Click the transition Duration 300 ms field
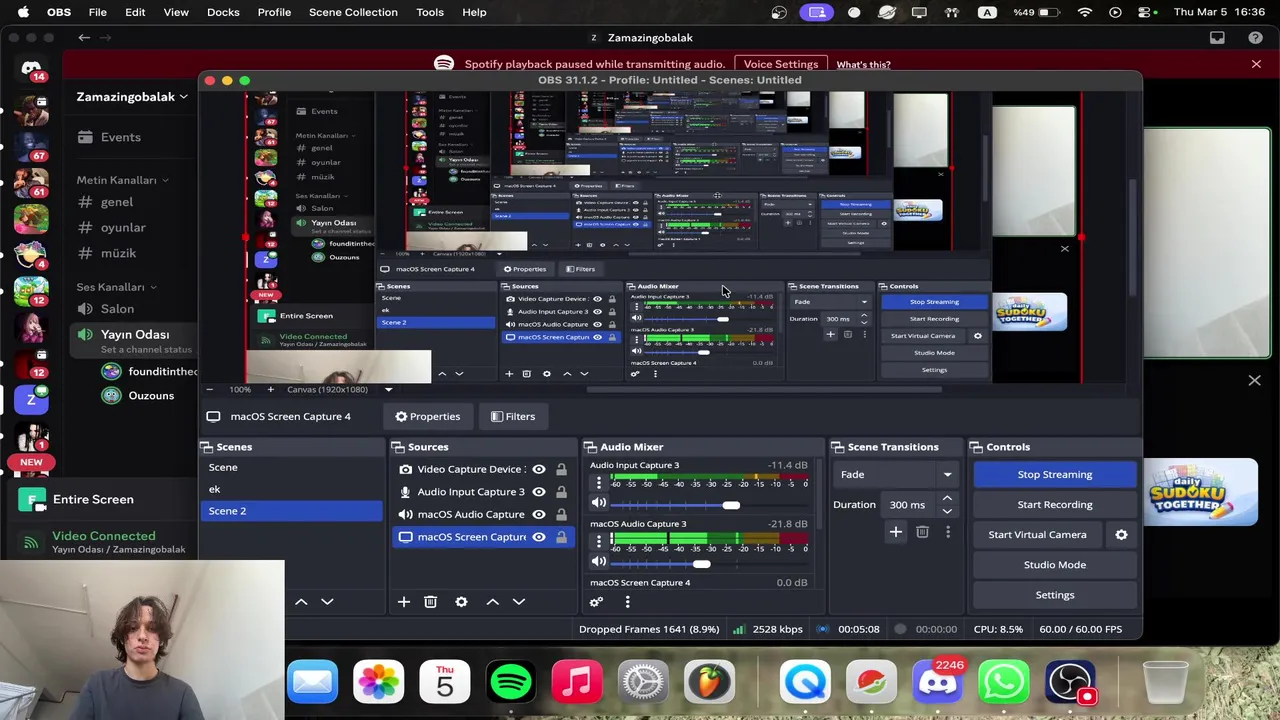1280x720 pixels. (910, 505)
